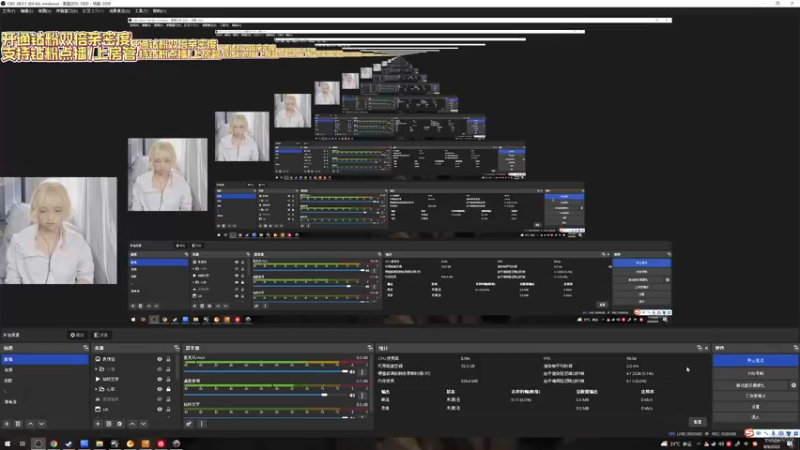
Task: Move selected source down
Action: click(x=143, y=424)
